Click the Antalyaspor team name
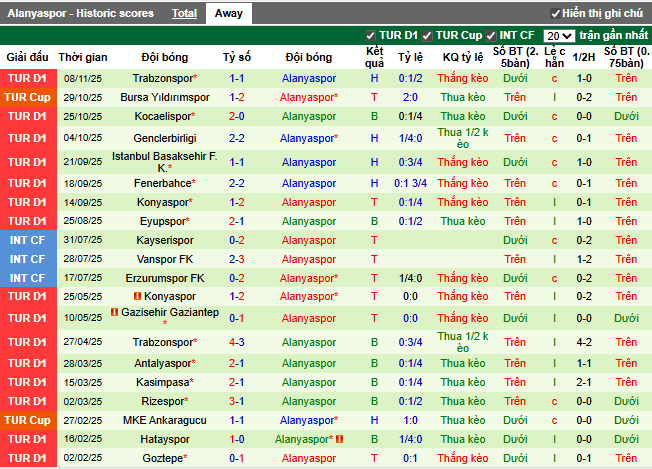652x469 pixels. (165, 363)
